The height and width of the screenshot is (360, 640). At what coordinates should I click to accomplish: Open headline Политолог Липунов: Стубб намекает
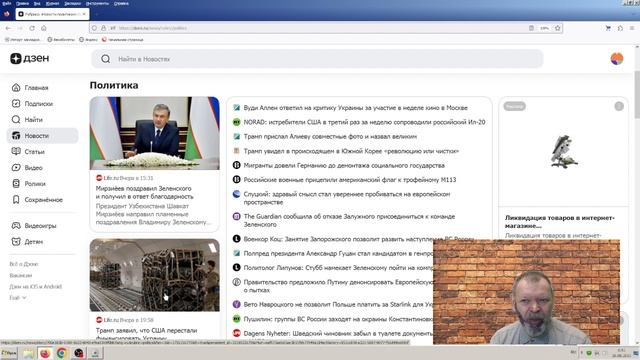click(x=338, y=268)
